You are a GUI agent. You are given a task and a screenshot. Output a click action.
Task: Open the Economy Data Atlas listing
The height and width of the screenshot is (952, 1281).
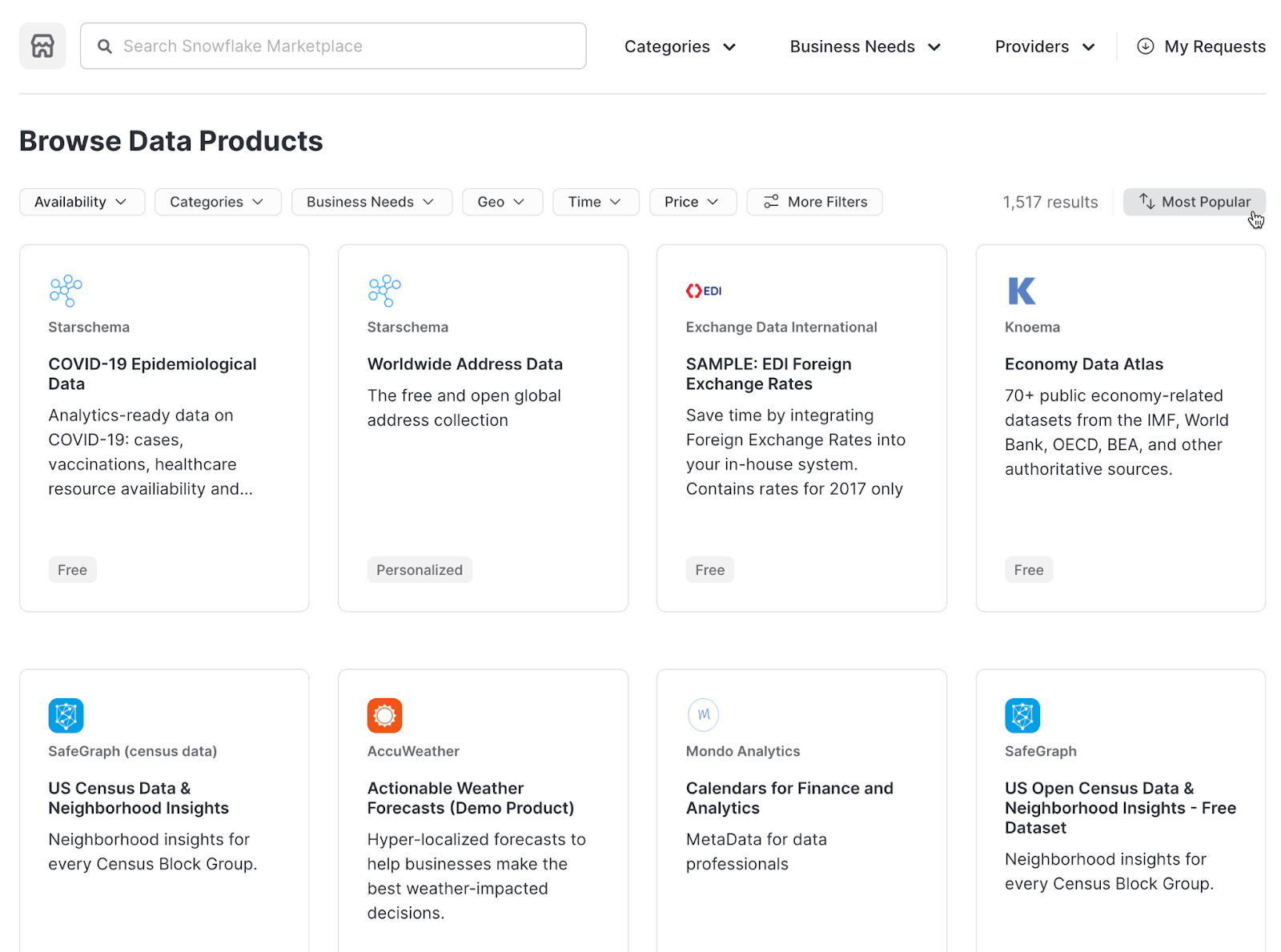pos(1084,364)
